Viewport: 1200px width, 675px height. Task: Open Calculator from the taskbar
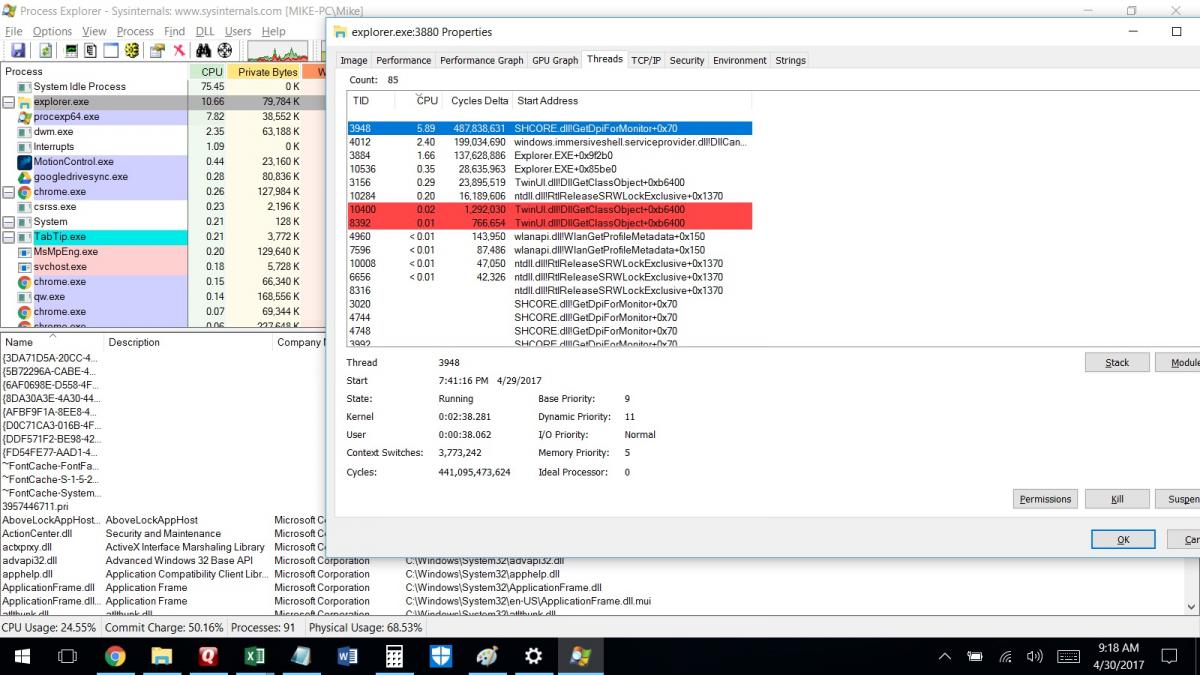tap(394, 656)
